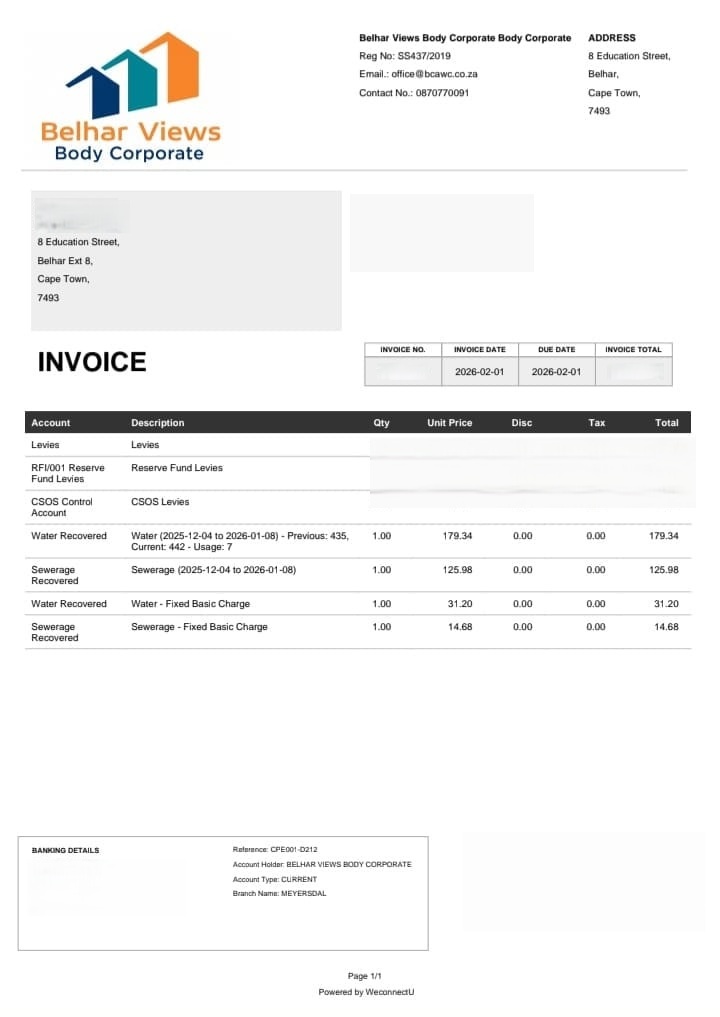This screenshot has width=720, height=1017.
Task: Click the office@bcawc.co.za email address
Action: pos(435,74)
